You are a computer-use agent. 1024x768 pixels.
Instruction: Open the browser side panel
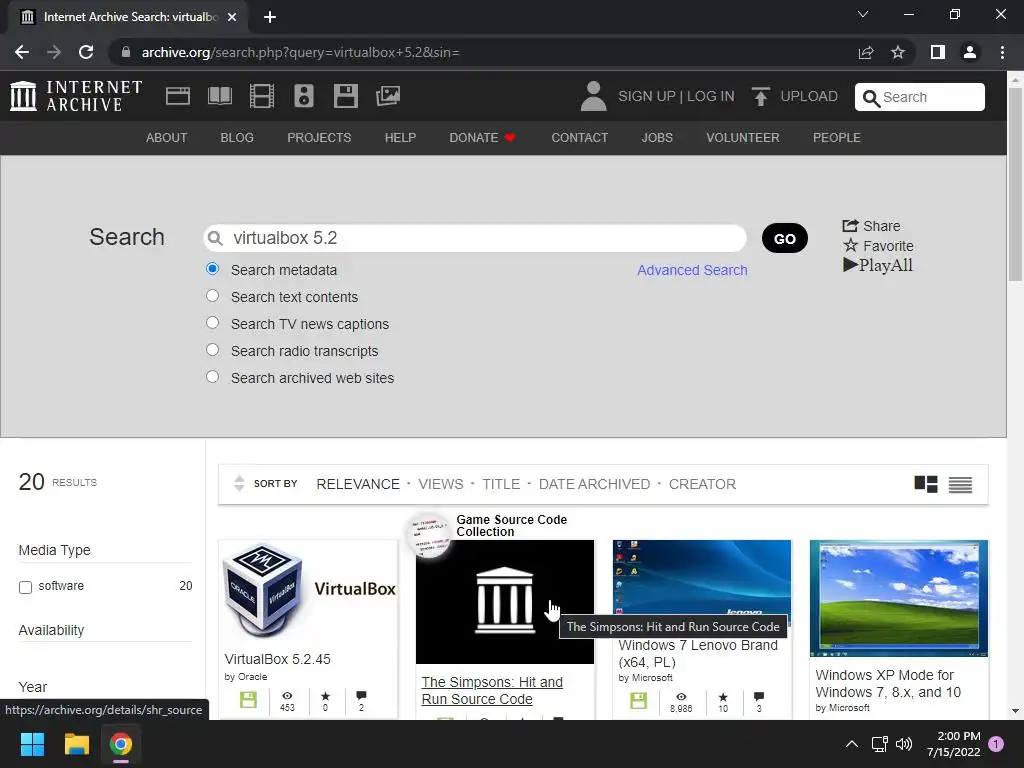click(938, 52)
